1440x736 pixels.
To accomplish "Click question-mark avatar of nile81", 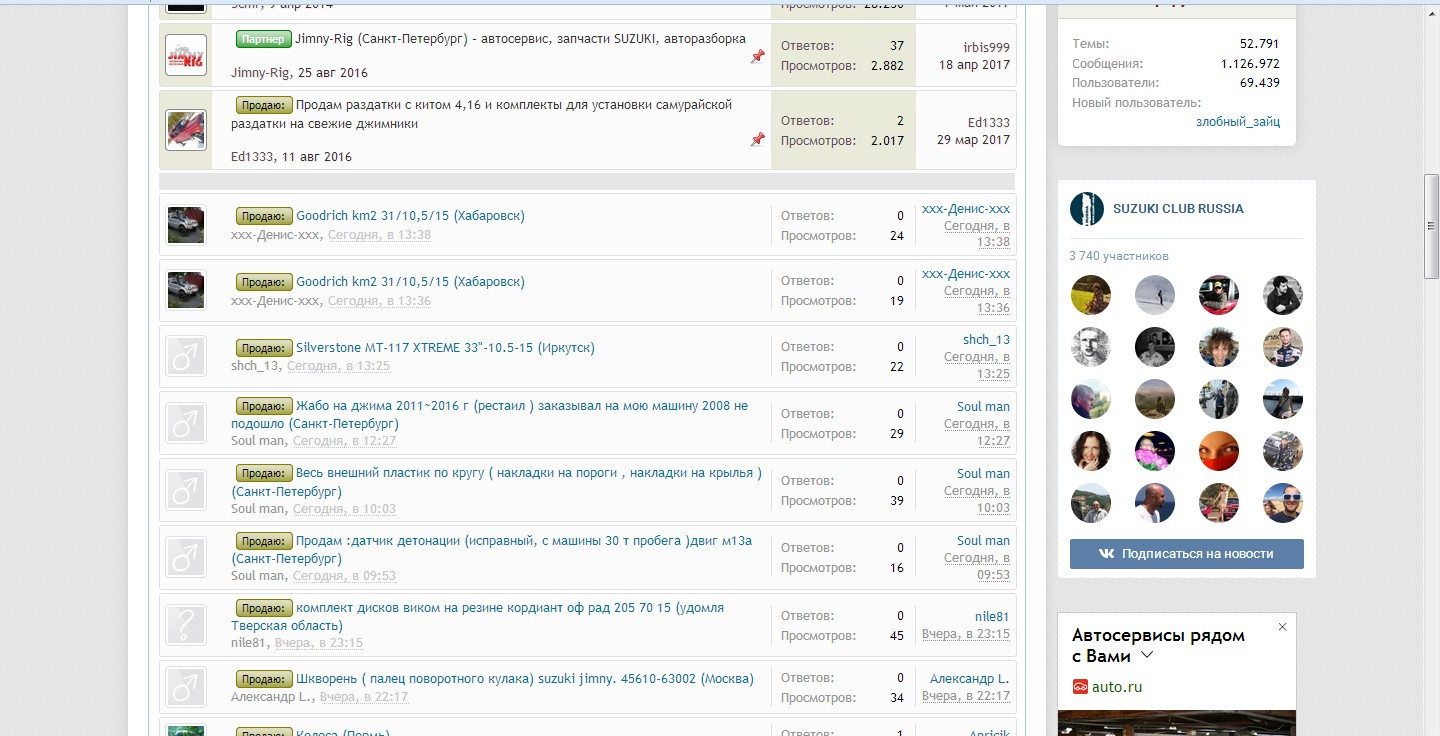I will pyautogui.click(x=186, y=625).
